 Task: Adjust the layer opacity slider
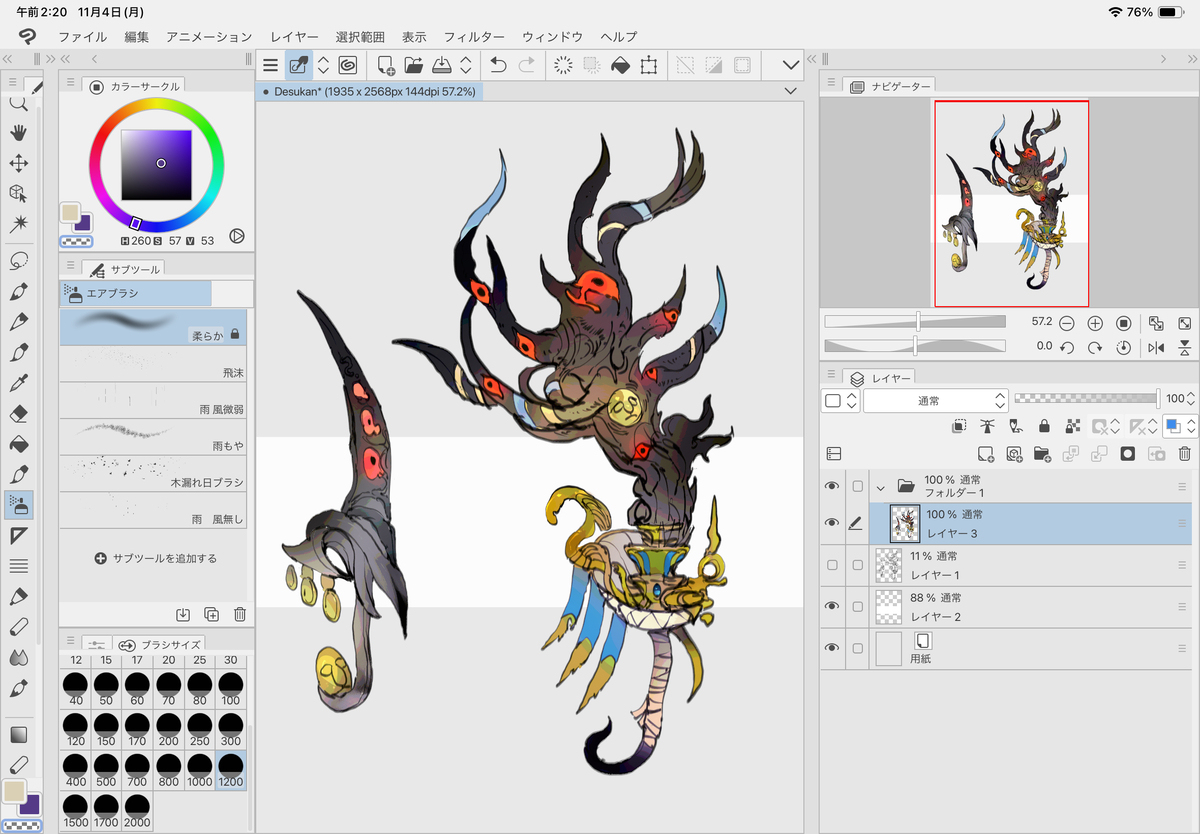[x=1085, y=399]
